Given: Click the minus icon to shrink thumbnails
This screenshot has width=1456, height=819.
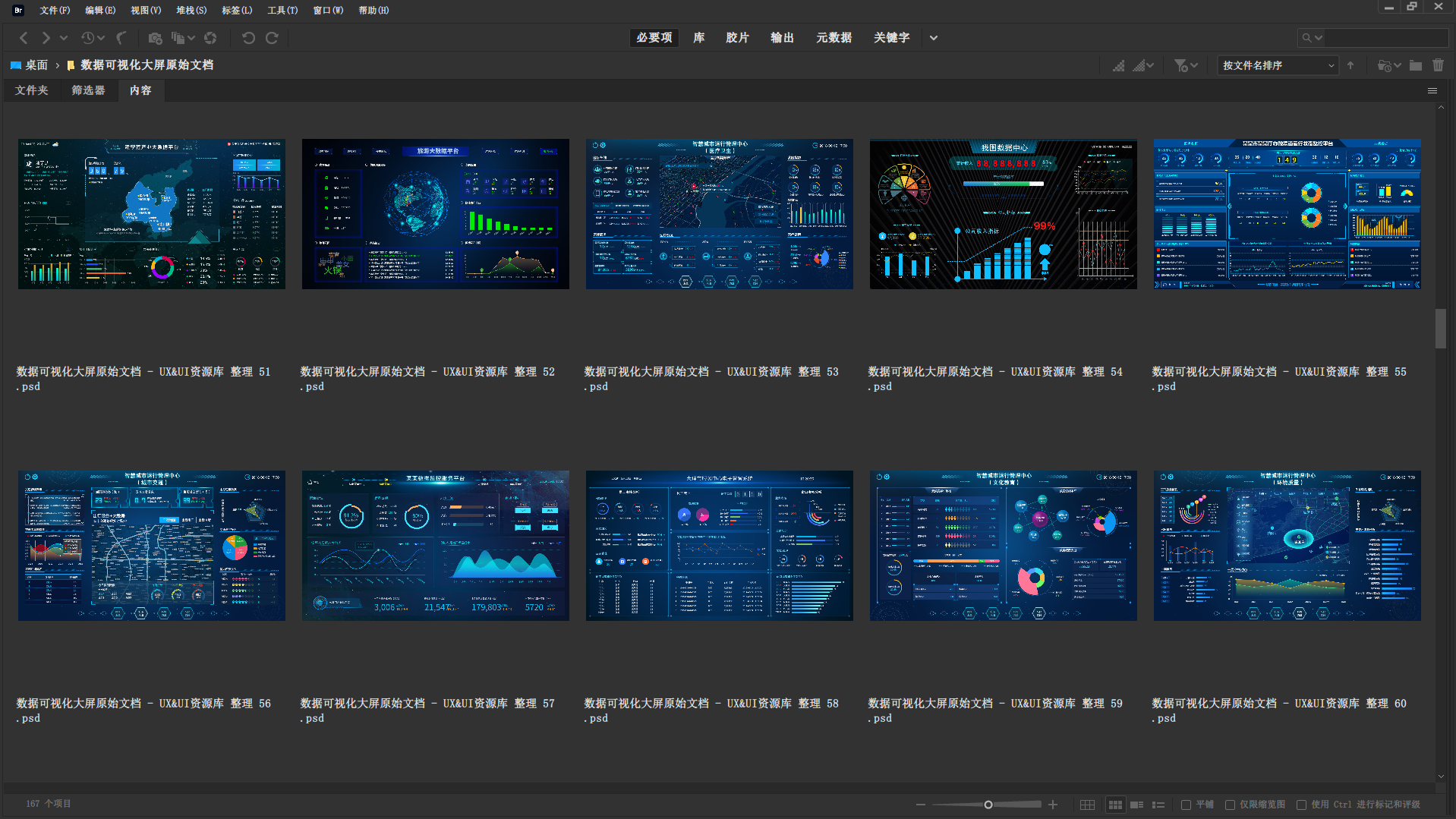Looking at the screenshot, I should click(921, 805).
